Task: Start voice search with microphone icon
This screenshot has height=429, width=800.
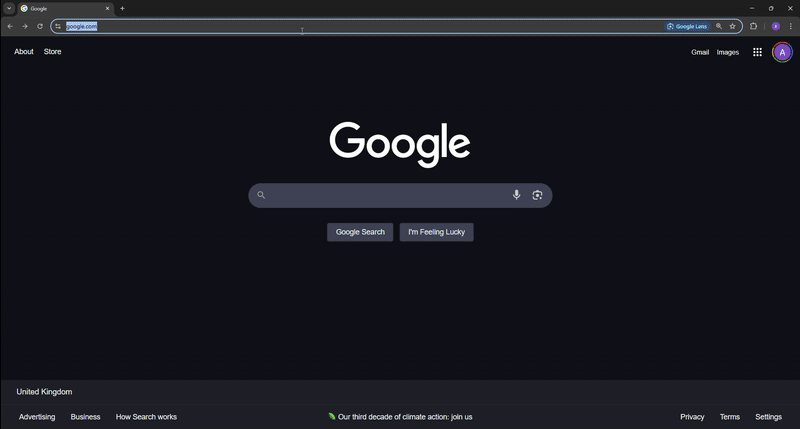Action: tap(516, 194)
